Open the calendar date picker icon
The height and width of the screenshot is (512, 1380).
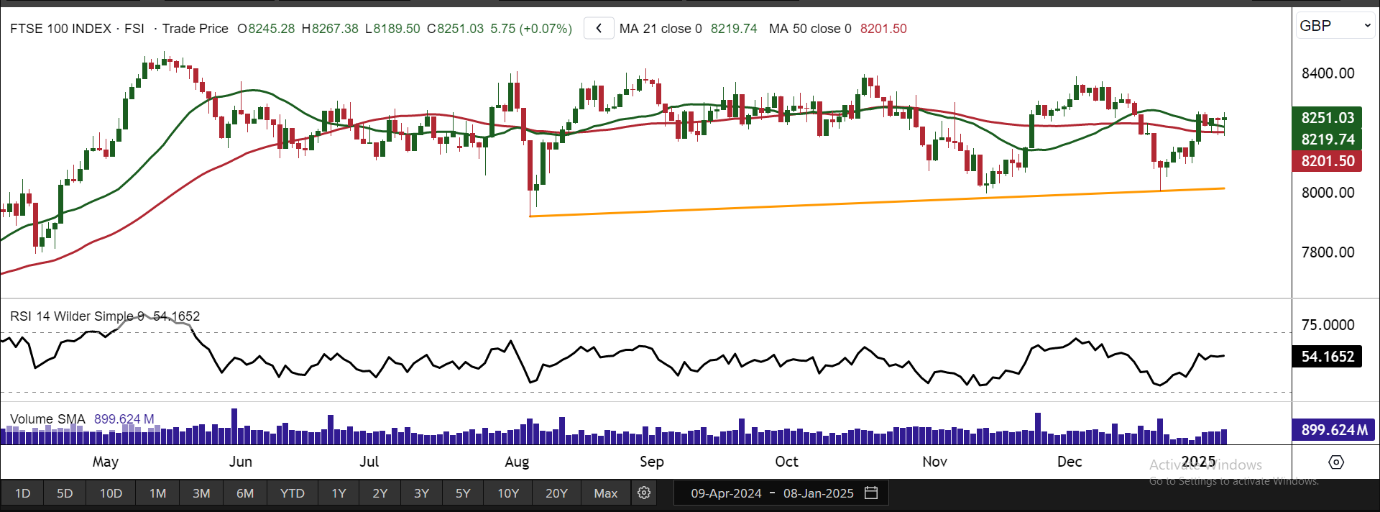click(x=871, y=493)
